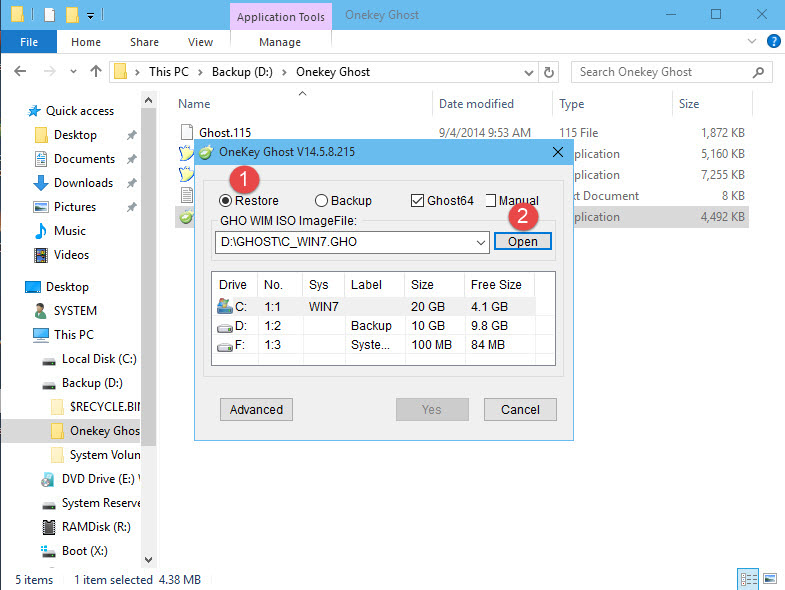Click the Cancel button

(520, 410)
